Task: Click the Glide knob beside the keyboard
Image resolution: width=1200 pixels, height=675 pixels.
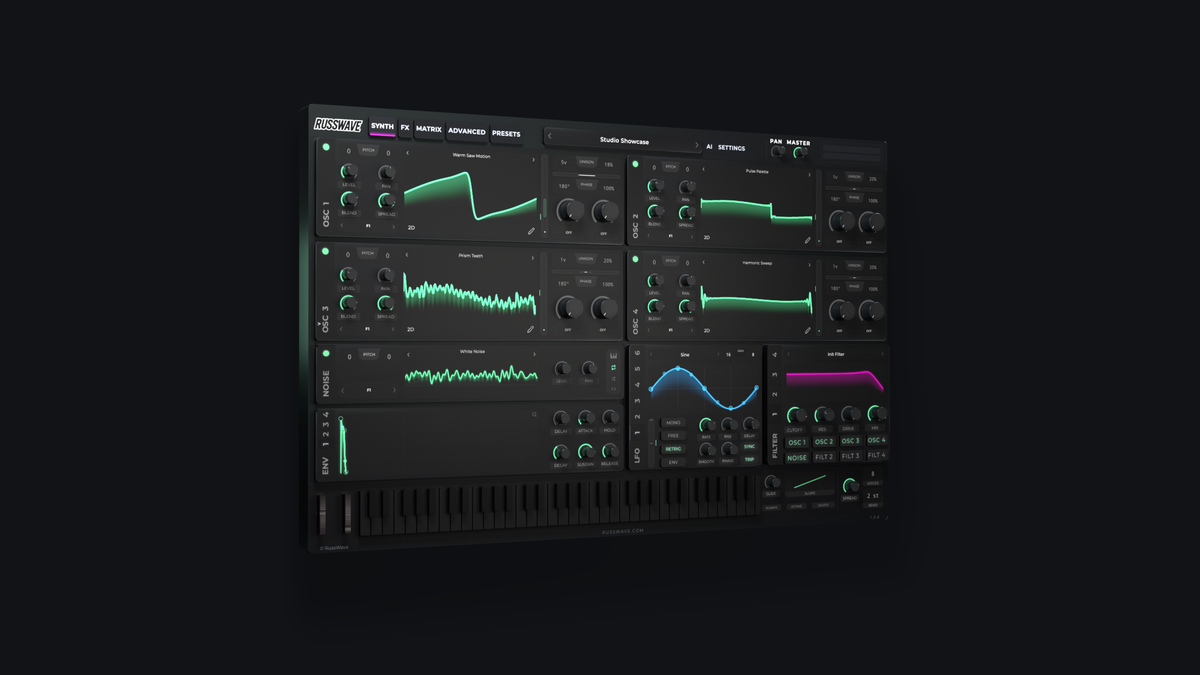Action: point(771,482)
